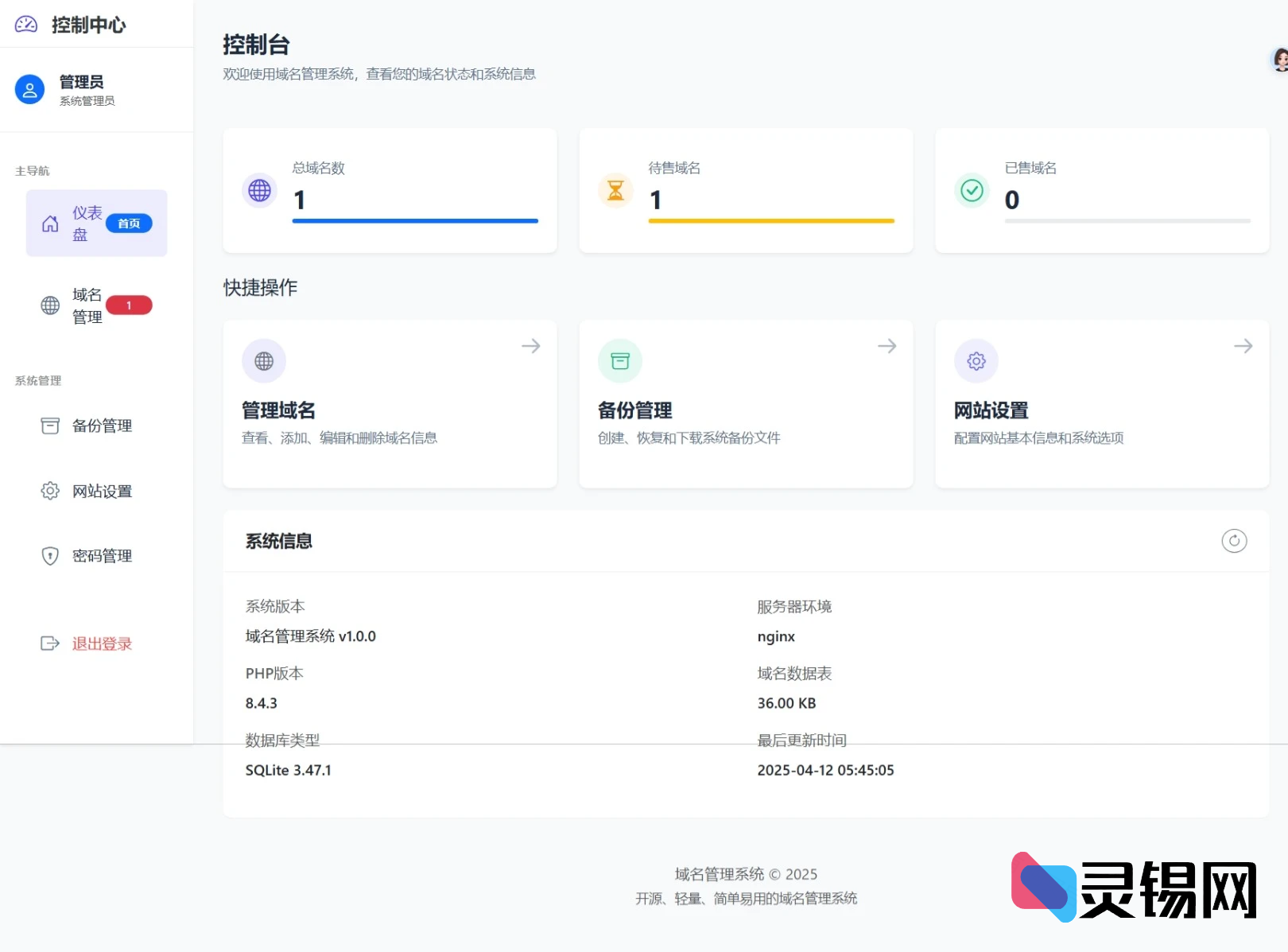Viewport: 1288px width, 952px height.
Task: Refresh the system information panel
Action: click(1233, 541)
